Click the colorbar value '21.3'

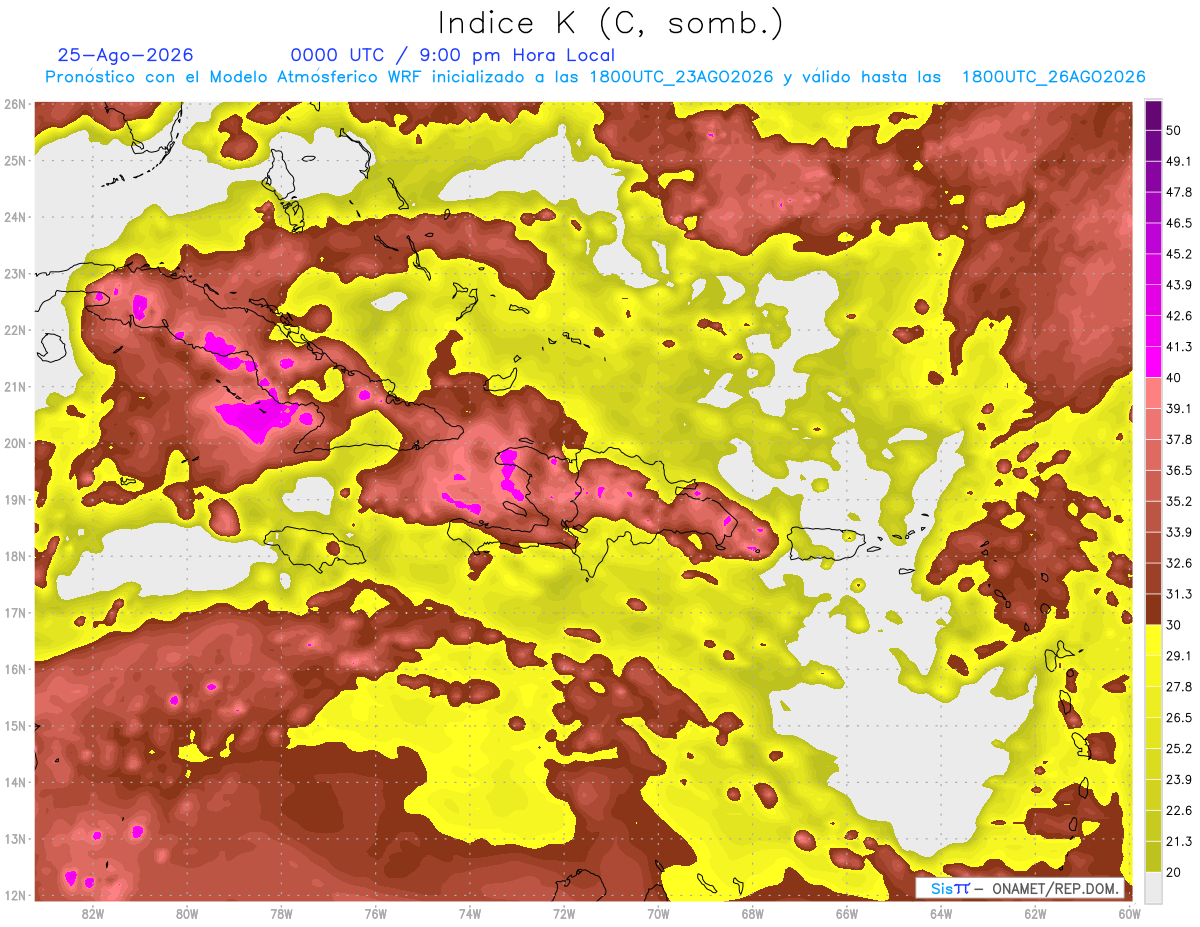click(x=1179, y=841)
